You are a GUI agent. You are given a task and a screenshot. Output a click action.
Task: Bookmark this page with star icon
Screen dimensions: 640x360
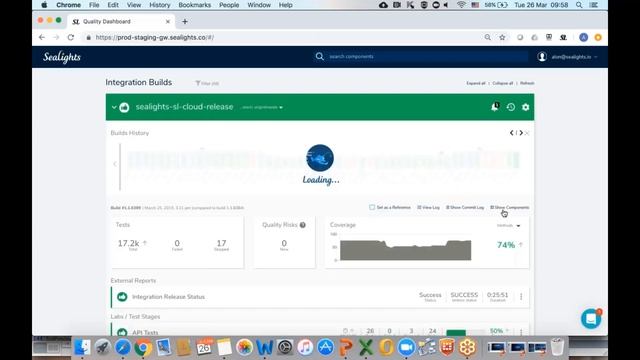[x=502, y=37]
